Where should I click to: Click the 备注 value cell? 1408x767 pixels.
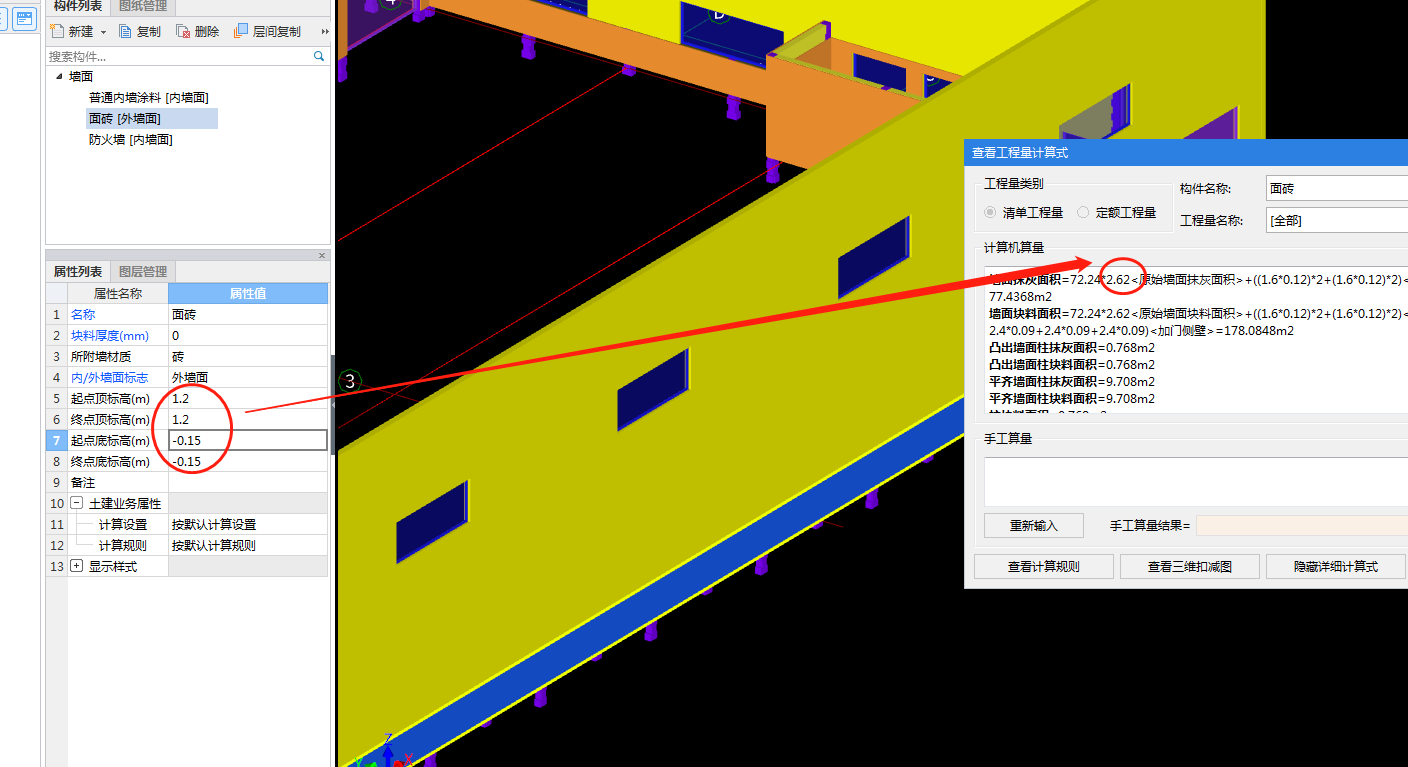[248, 482]
